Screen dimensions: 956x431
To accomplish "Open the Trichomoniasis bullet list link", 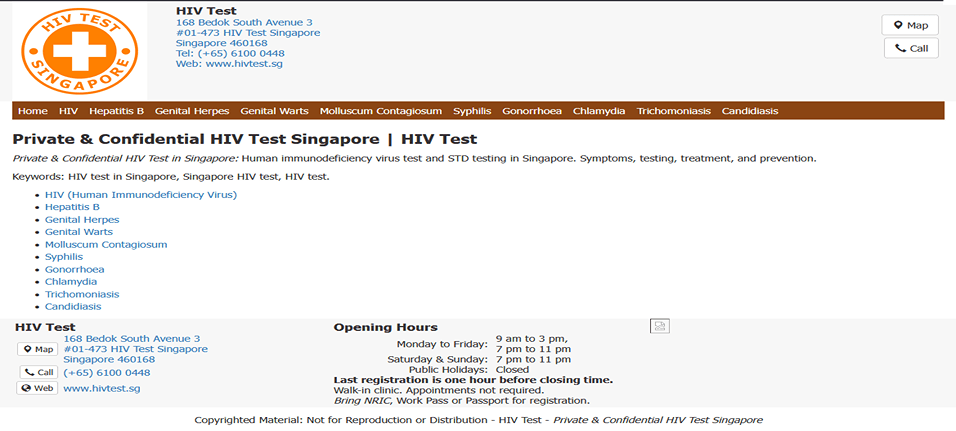I will [82, 294].
